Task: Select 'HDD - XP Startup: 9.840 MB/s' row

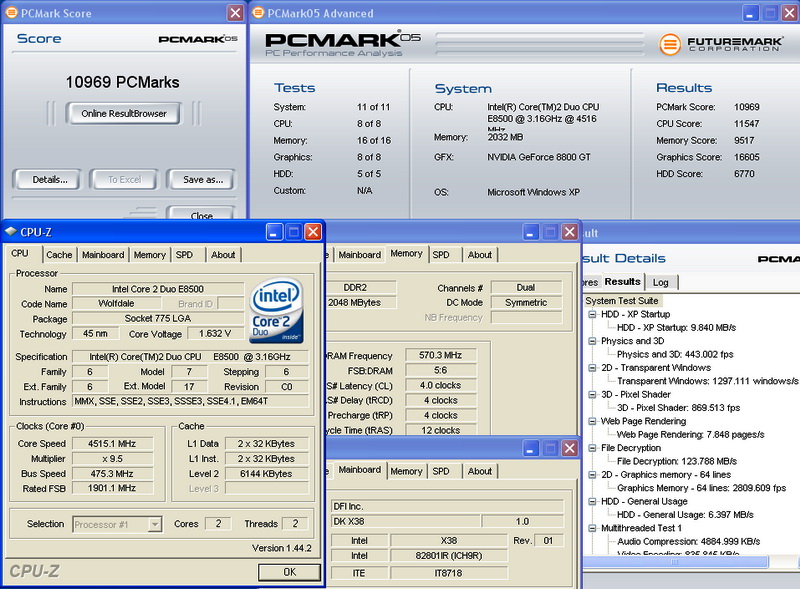Action: [676, 328]
